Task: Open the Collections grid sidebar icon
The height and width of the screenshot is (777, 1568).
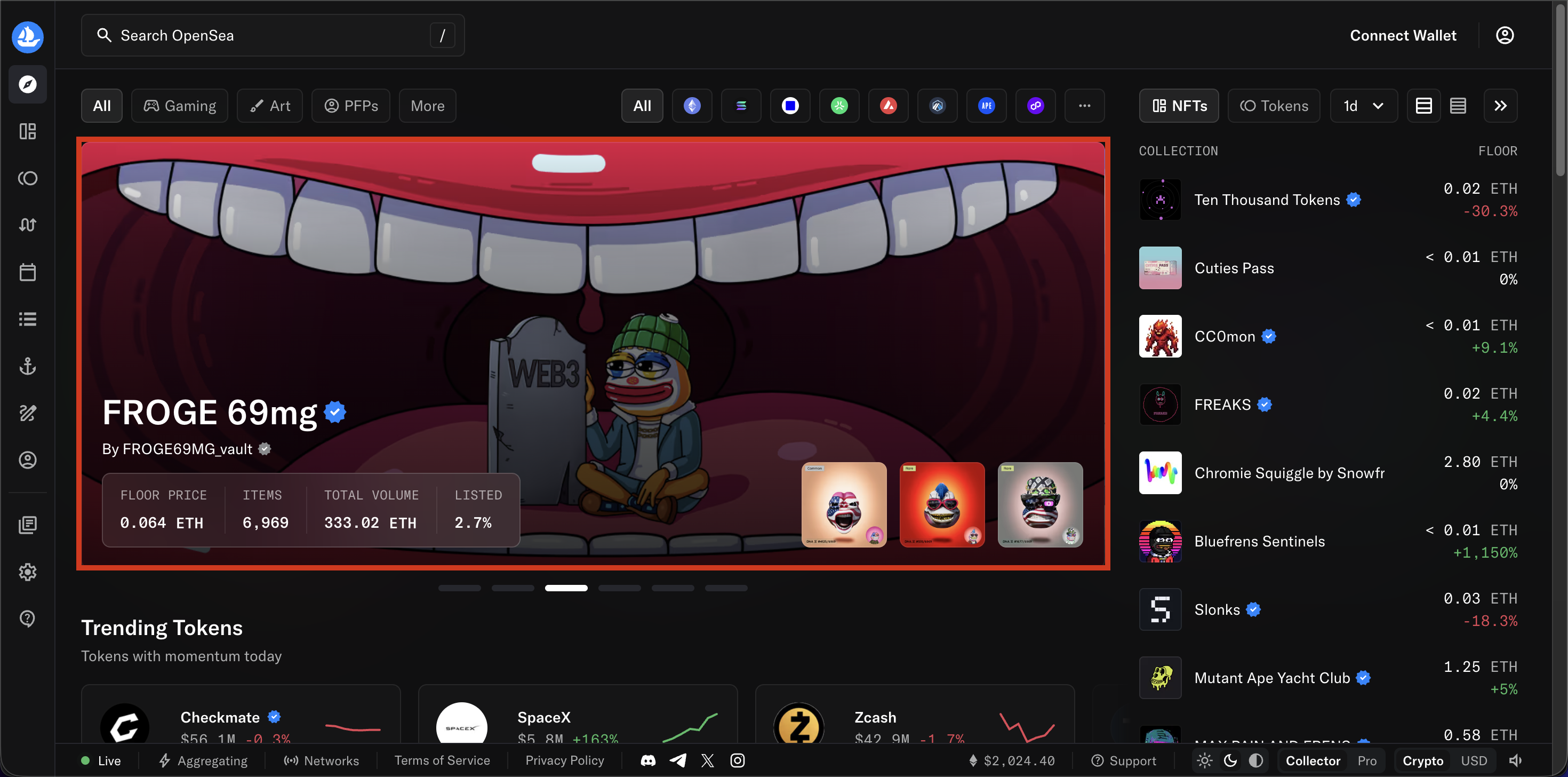Action: pos(27,131)
